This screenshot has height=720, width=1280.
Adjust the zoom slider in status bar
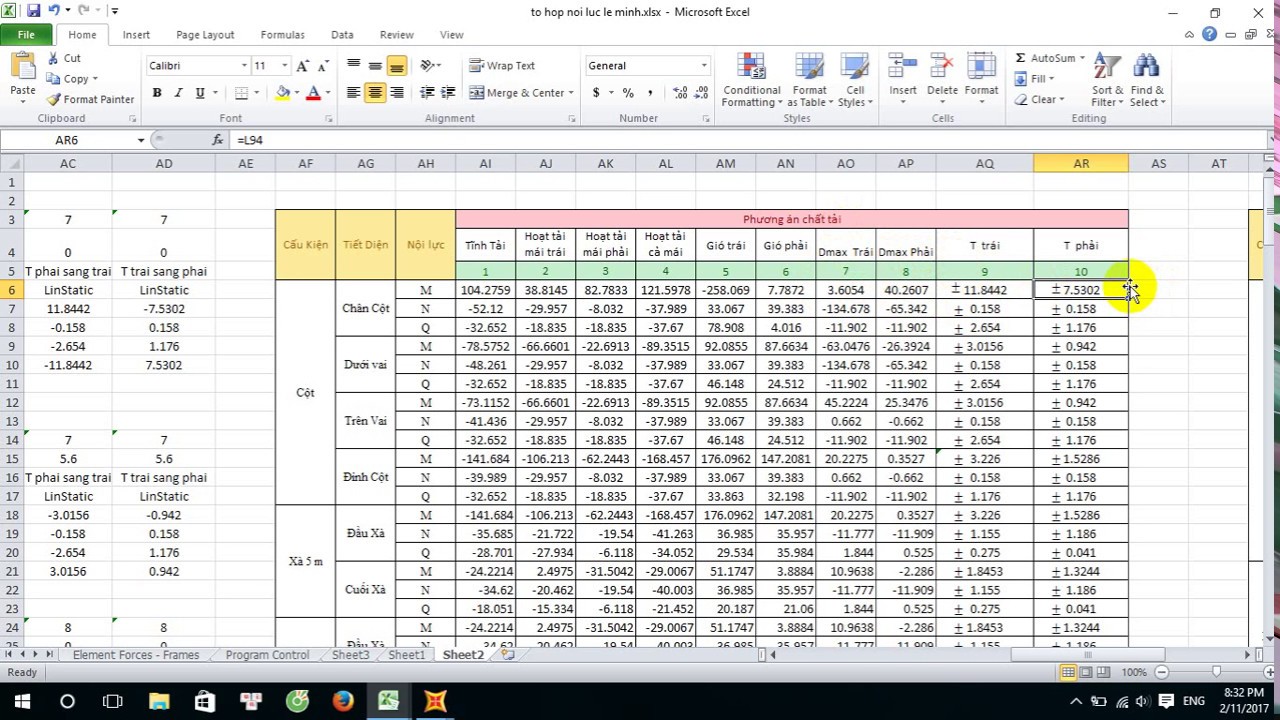click(1216, 672)
